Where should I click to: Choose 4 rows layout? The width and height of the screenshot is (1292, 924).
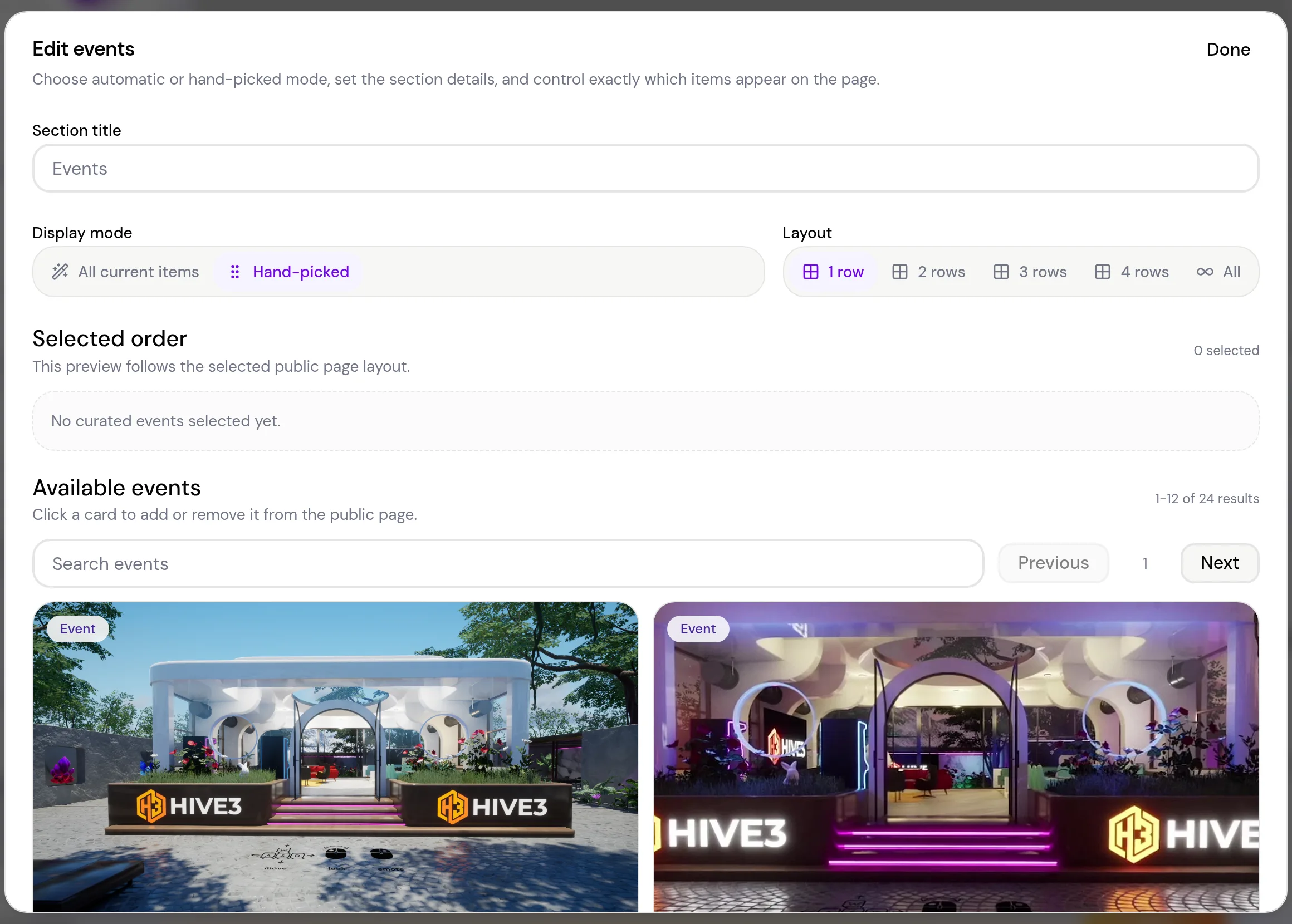[x=1132, y=272]
